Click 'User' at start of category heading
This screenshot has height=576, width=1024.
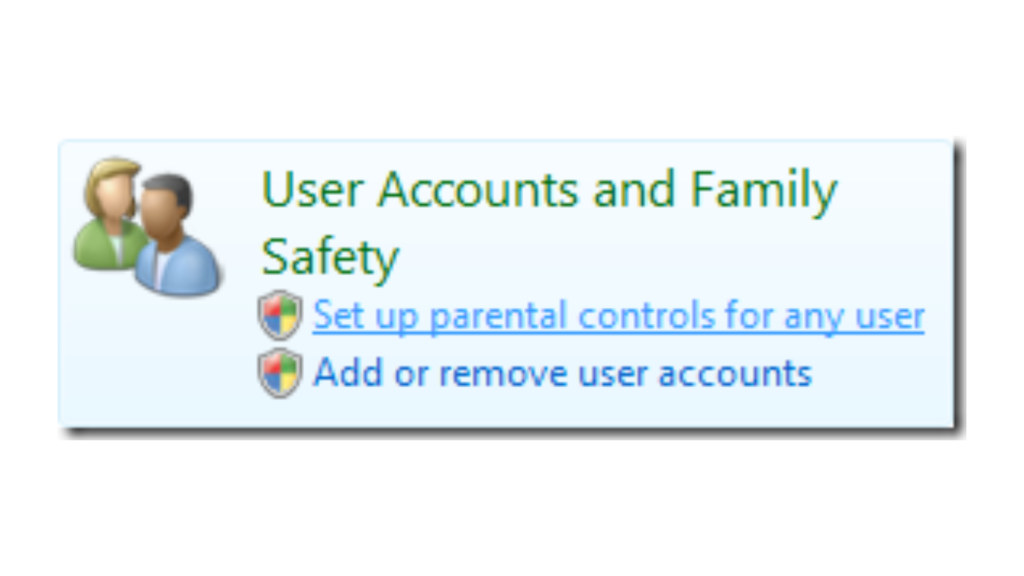312,189
